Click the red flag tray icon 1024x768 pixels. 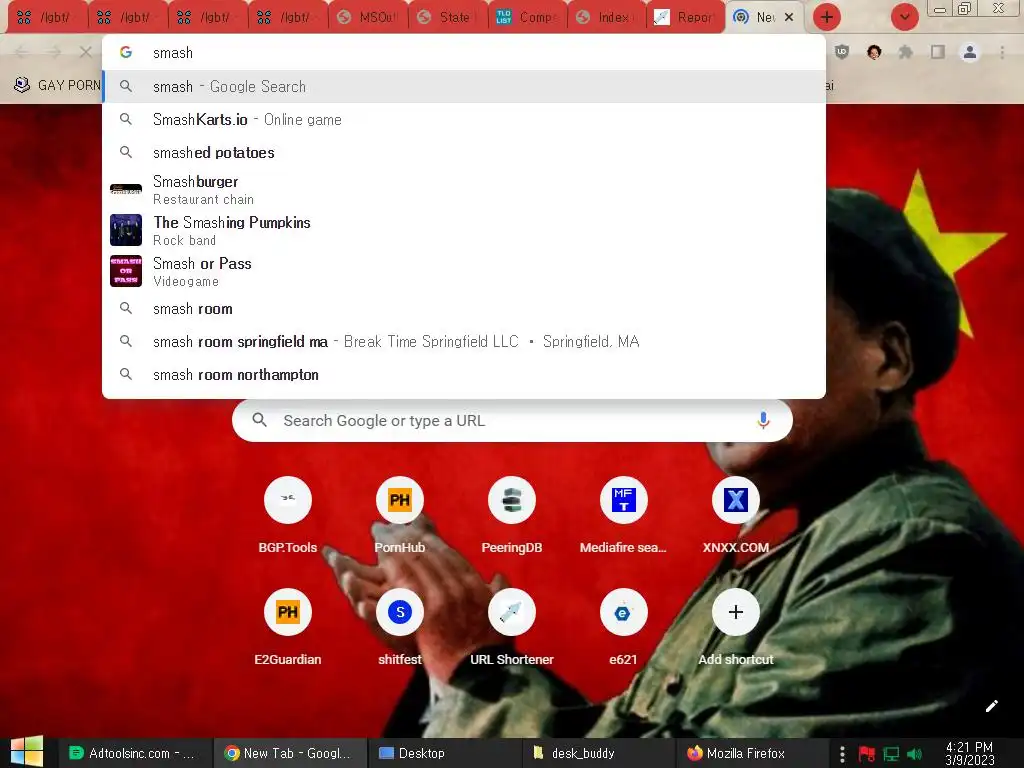click(x=867, y=754)
